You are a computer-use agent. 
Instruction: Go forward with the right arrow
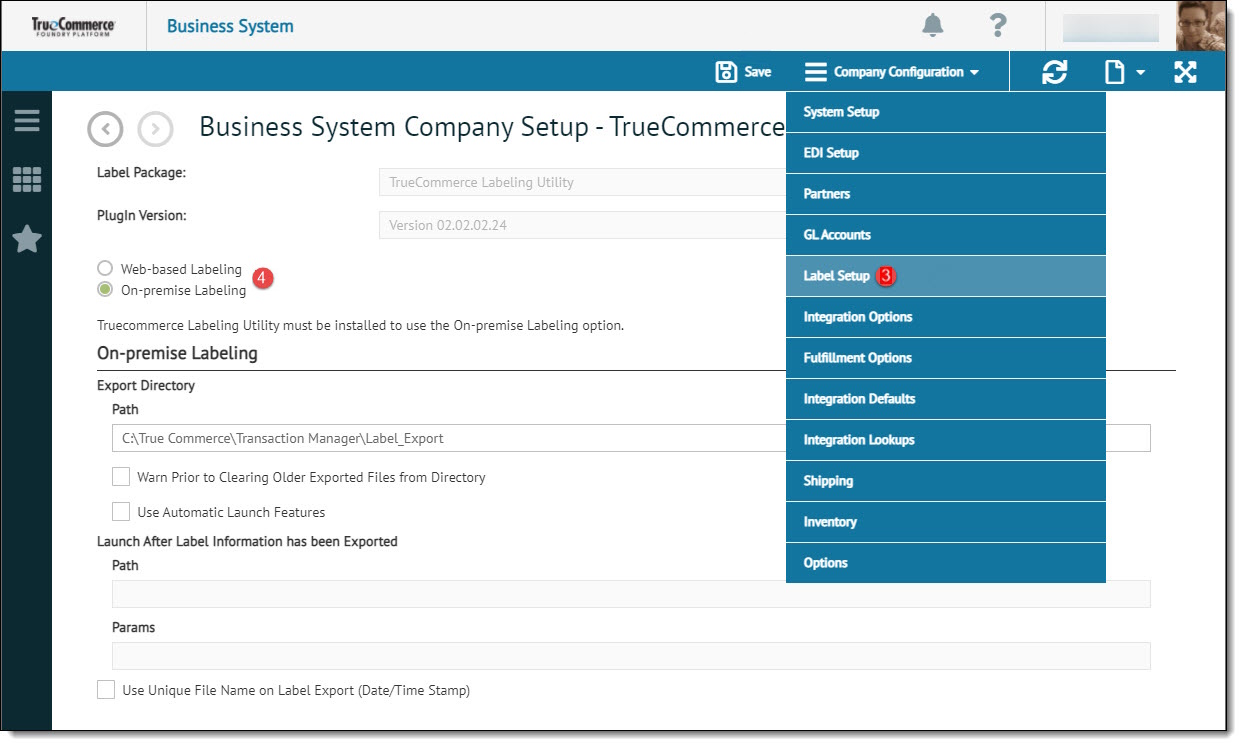(155, 129)
